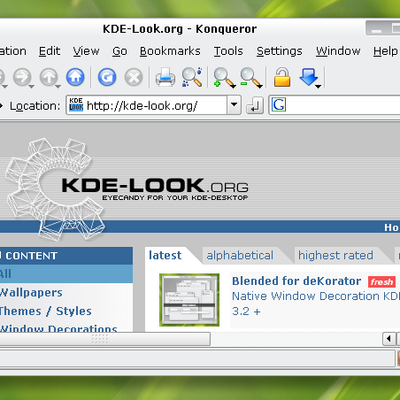Click the horizontal scrollbar left arrow
The width and height of the screenshot is (400, 400).
tap(388, 339)
